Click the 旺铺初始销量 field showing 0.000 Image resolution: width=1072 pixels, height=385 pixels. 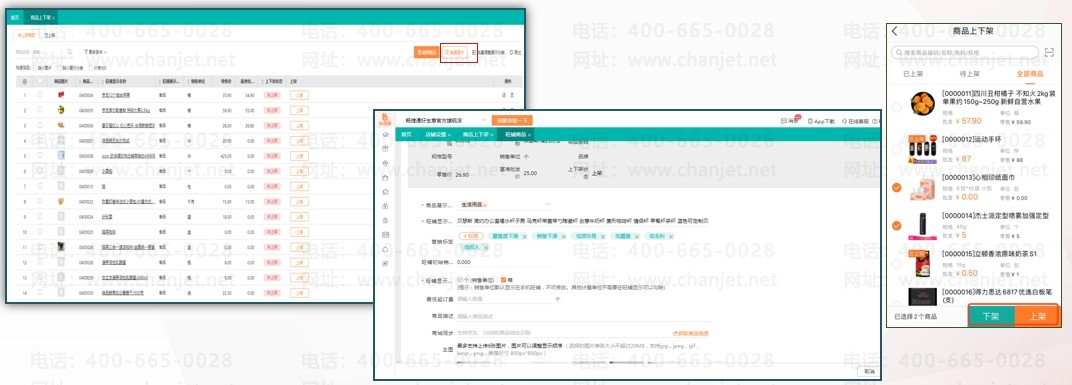tap(504, 262)
